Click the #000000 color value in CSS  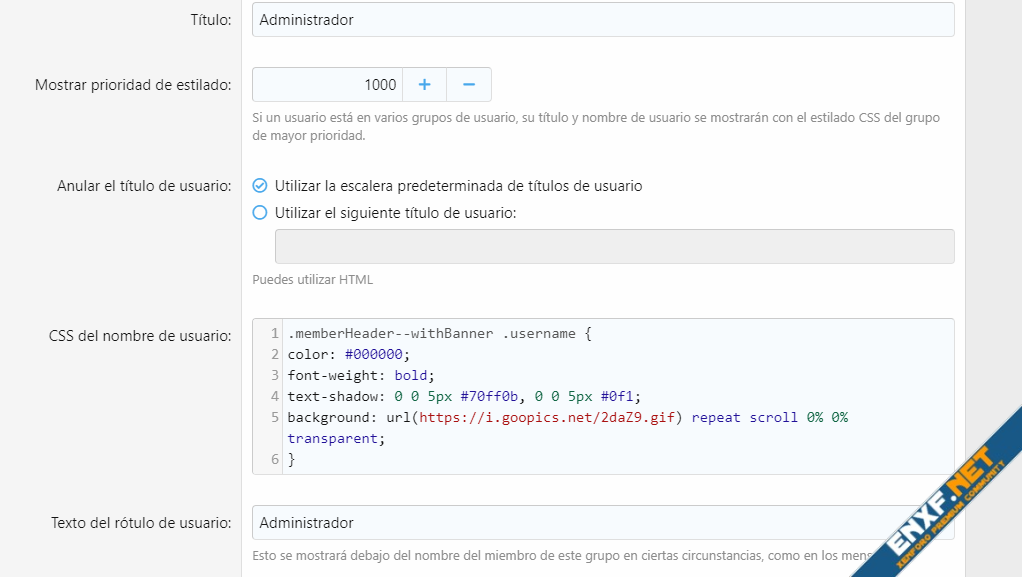click(377, 355)
